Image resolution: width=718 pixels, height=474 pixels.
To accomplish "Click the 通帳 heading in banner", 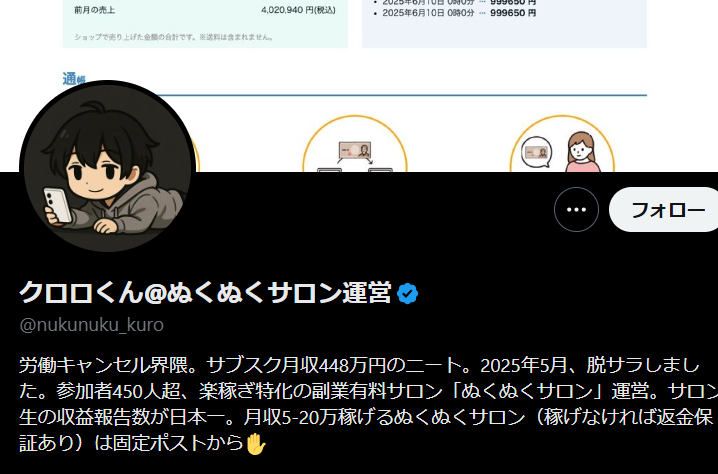I will tap(74, 79).
